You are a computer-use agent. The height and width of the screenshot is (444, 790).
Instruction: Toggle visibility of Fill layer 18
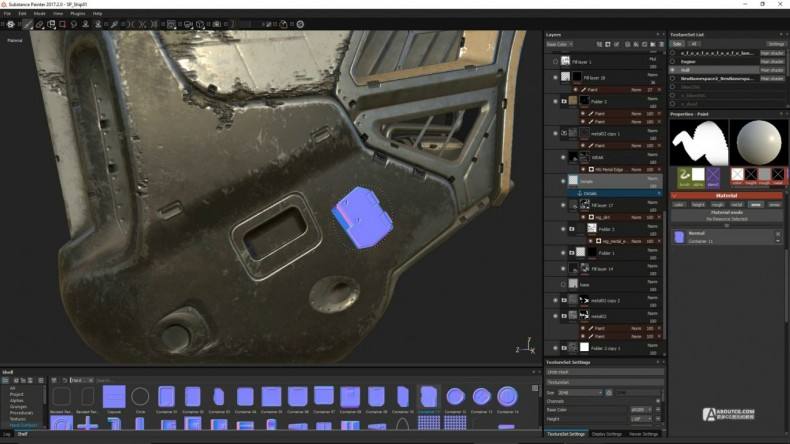pyautogui.click(x=555, y=77)
